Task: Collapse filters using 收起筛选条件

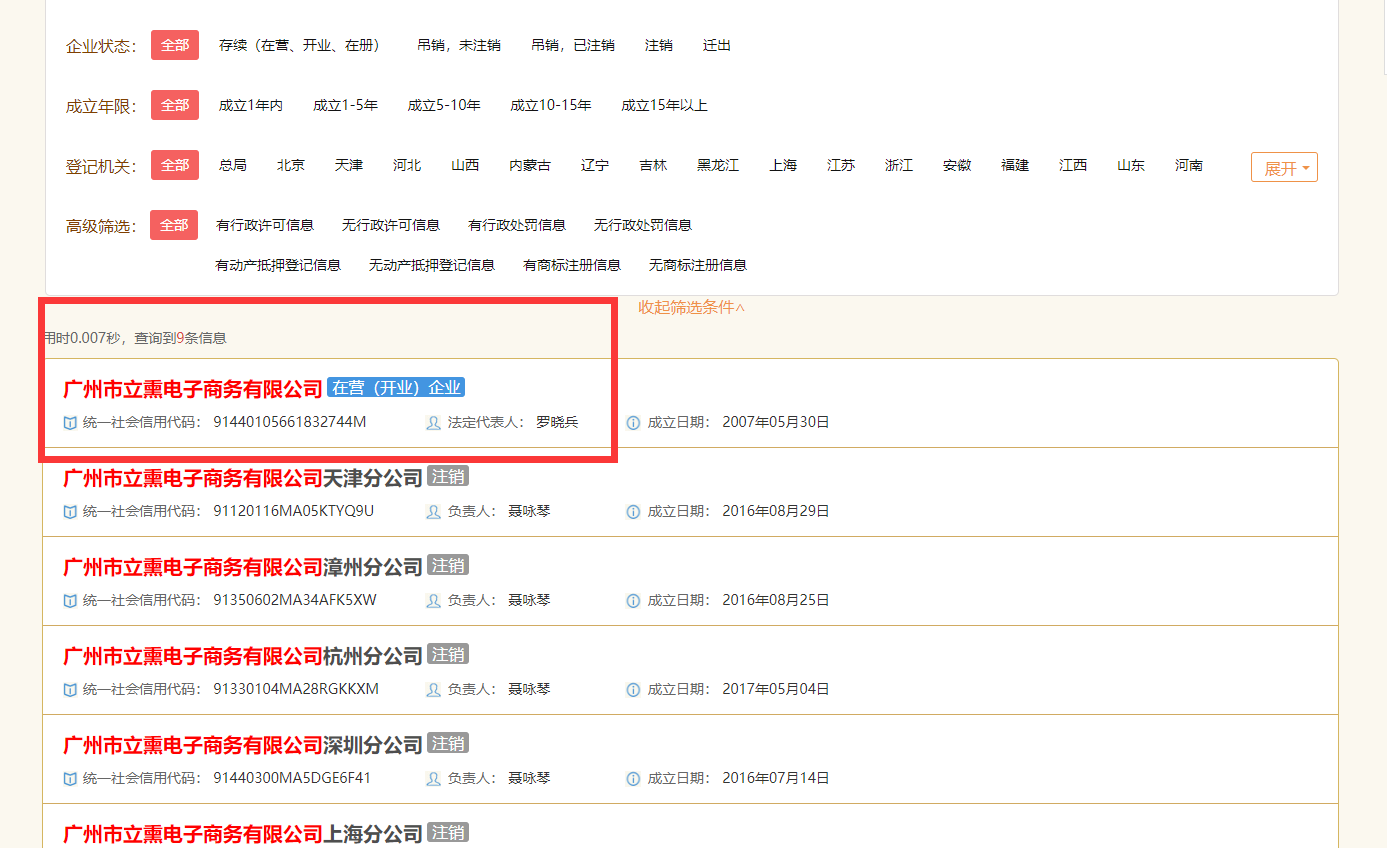Action: (x=691, y=308)
